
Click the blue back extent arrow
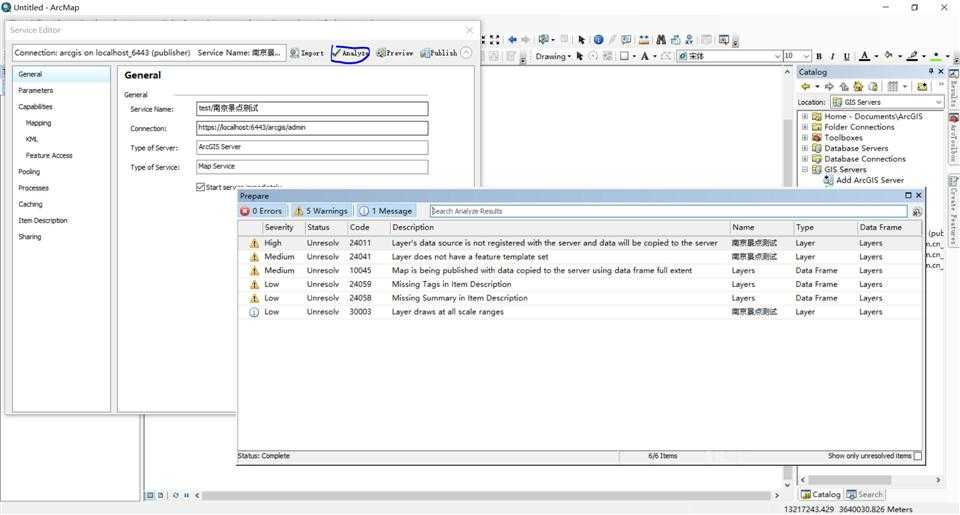click(512, 40)
